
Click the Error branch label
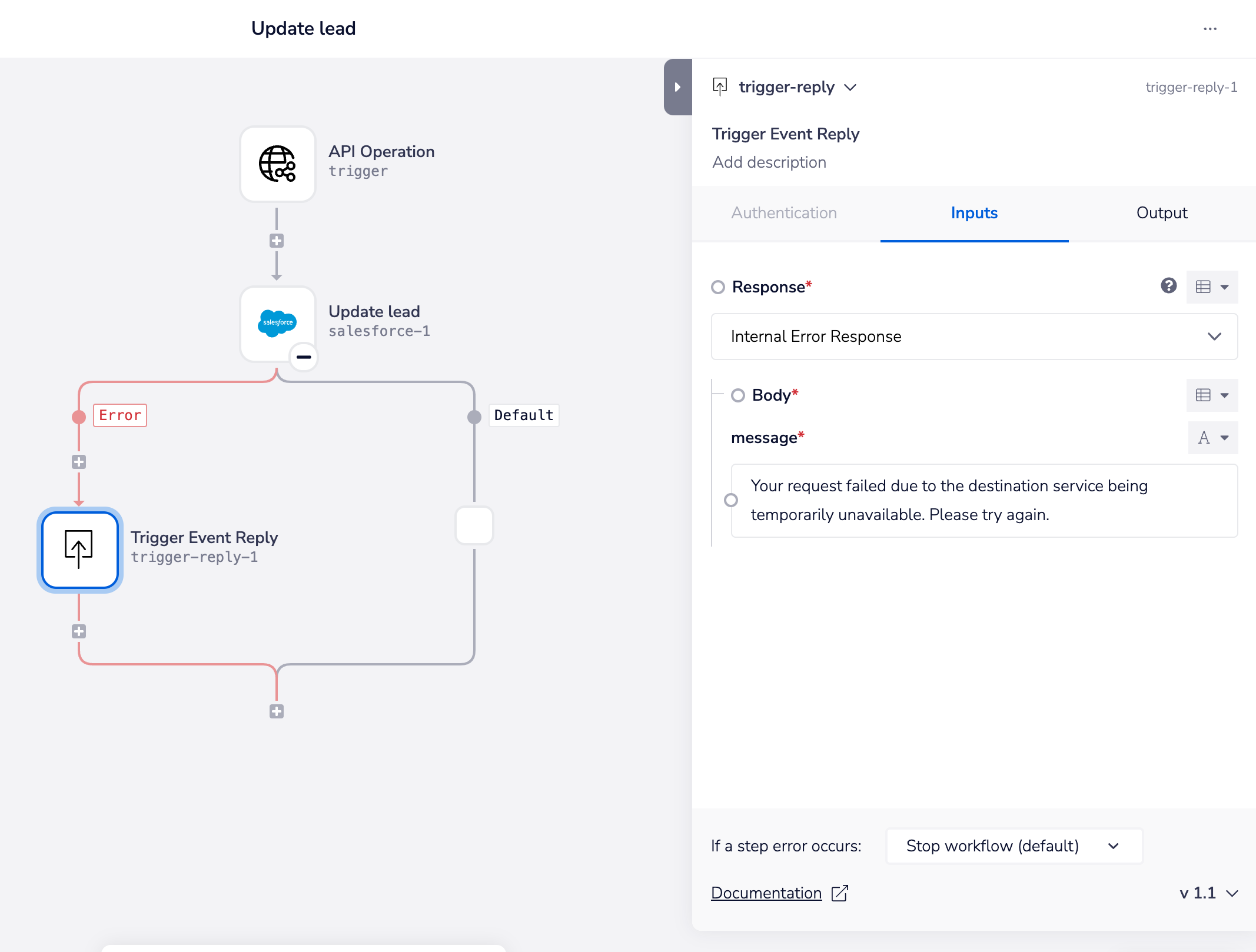point(120,415)
